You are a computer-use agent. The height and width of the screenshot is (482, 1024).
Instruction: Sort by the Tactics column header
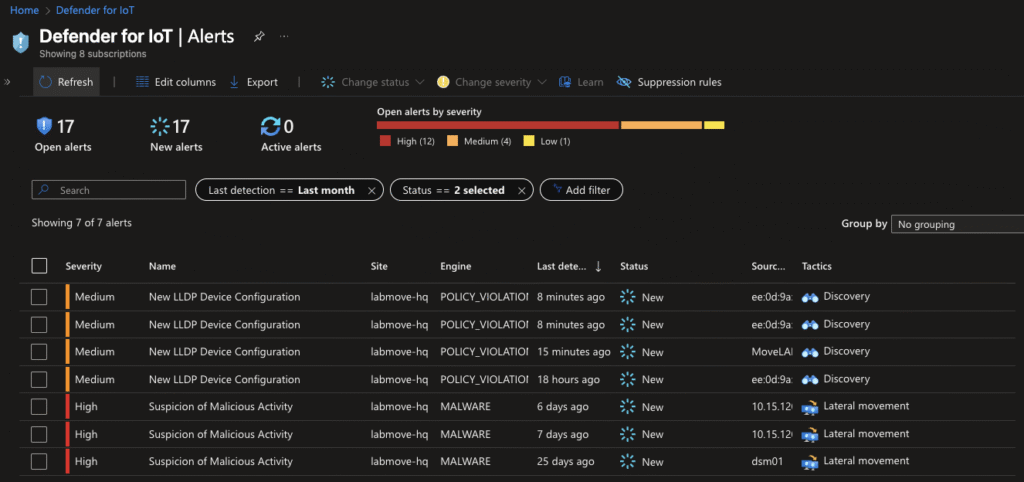point(816,266)
